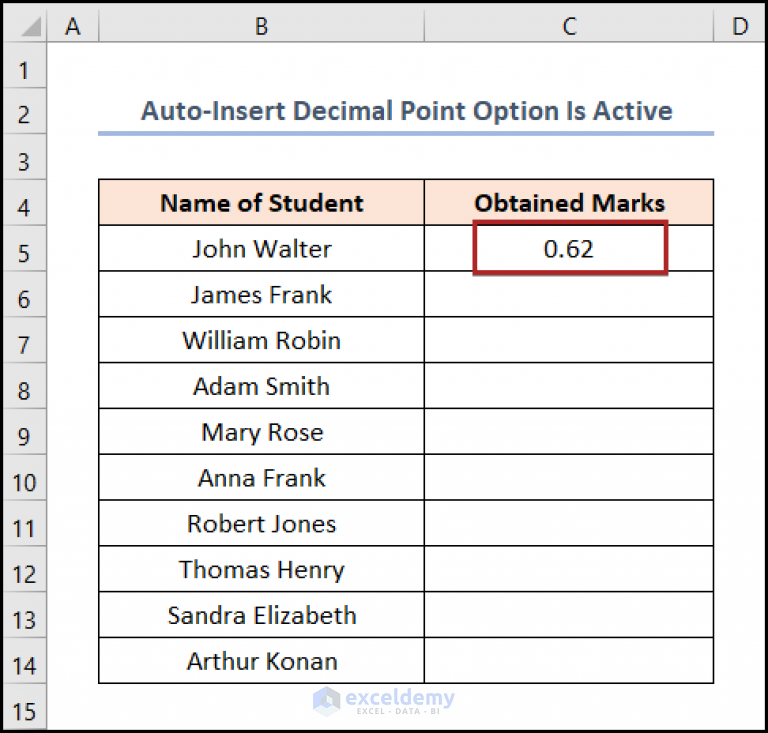Select column D header
This screenshot has width=768, height=733.
[x=740, y=26]
